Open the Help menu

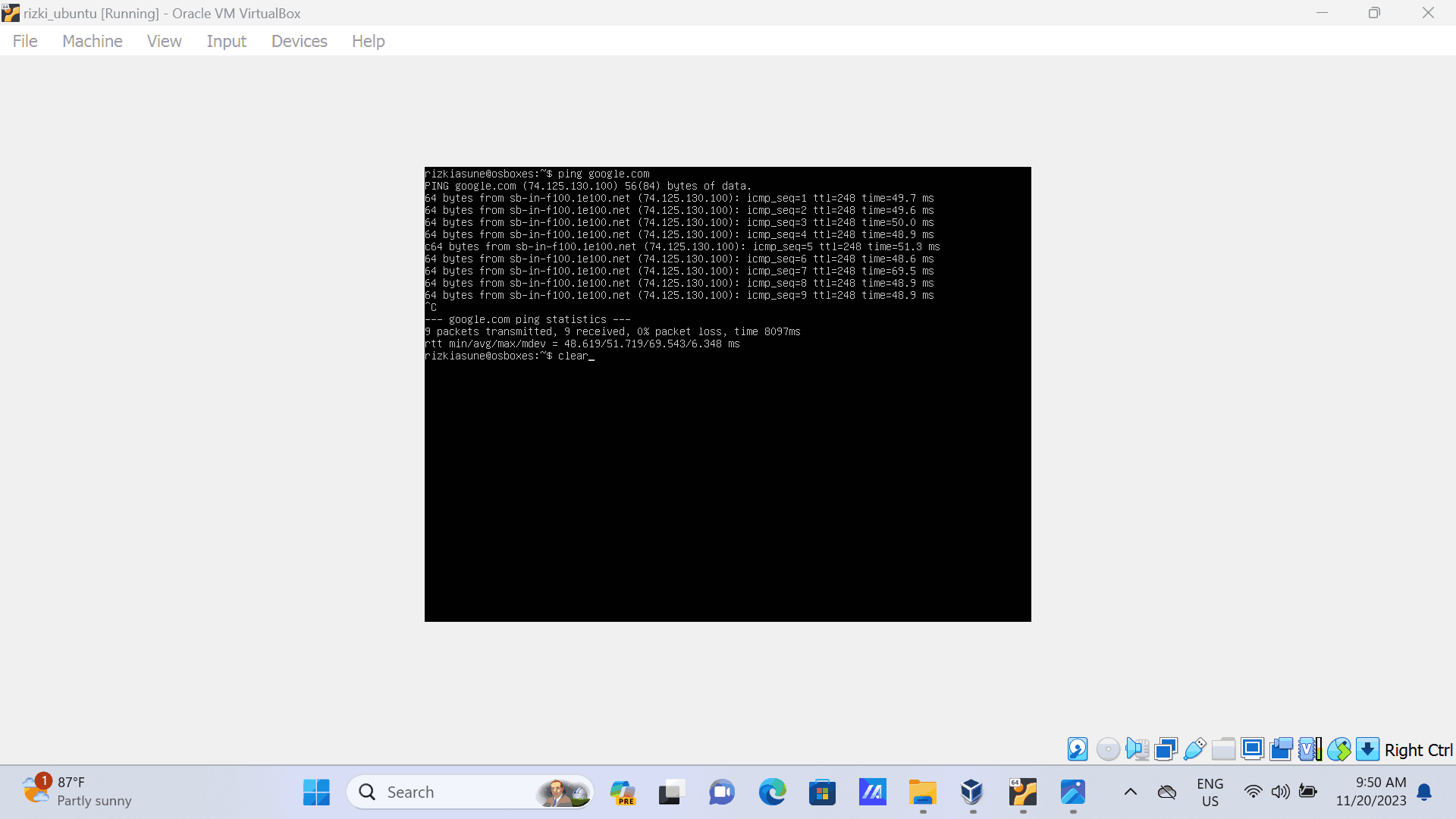point(369,41)
